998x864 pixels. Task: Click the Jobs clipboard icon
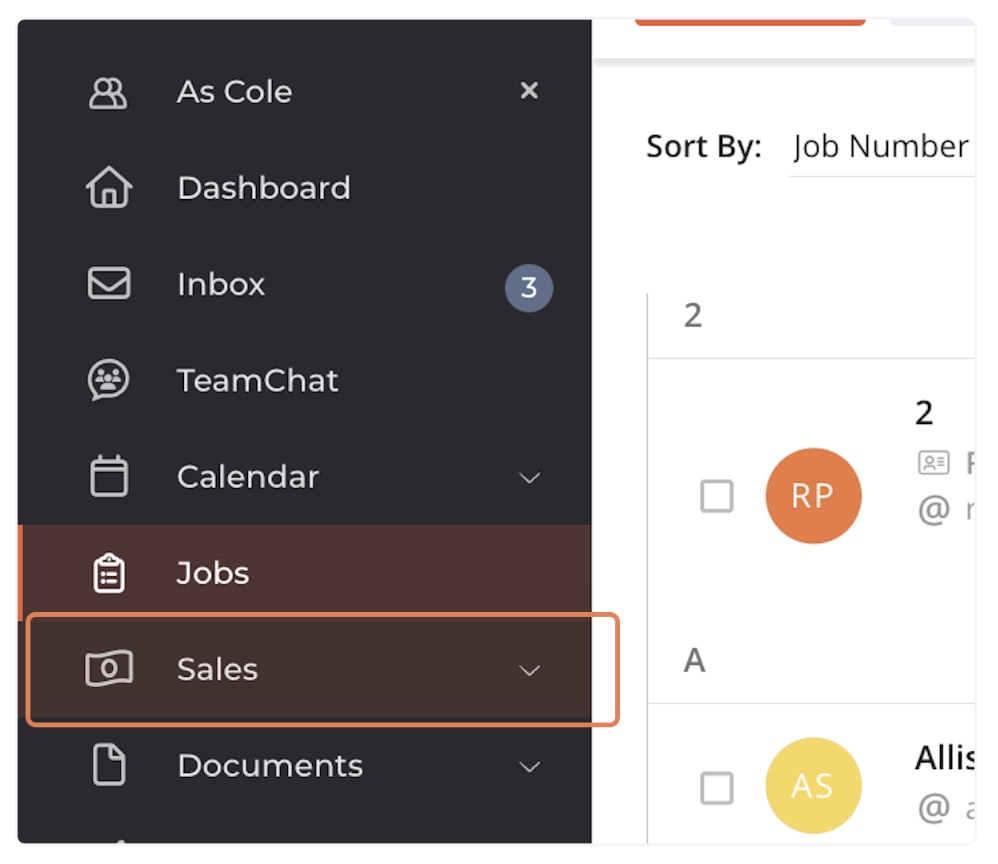[108, 573]
